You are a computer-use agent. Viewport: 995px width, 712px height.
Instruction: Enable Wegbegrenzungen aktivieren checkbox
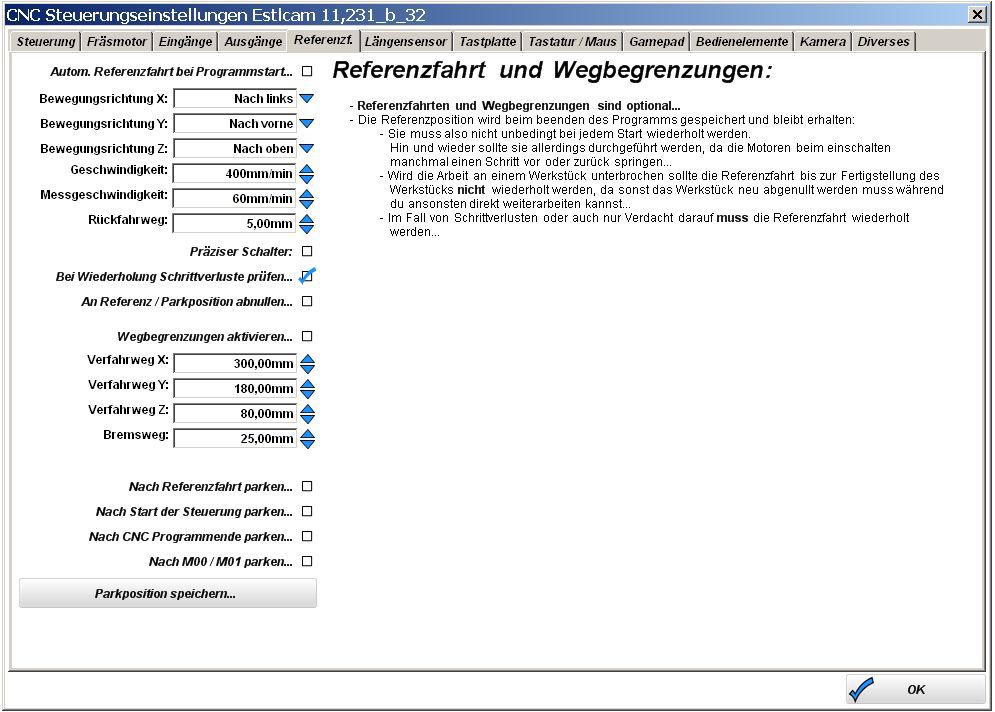307,337
